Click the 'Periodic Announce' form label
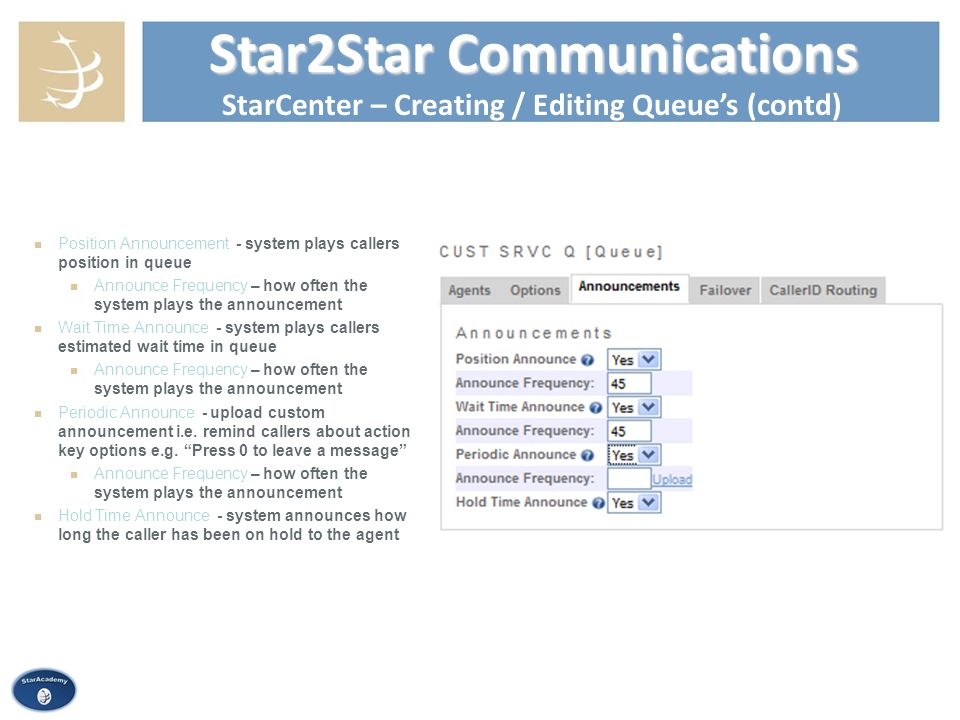 click(516, 455)
